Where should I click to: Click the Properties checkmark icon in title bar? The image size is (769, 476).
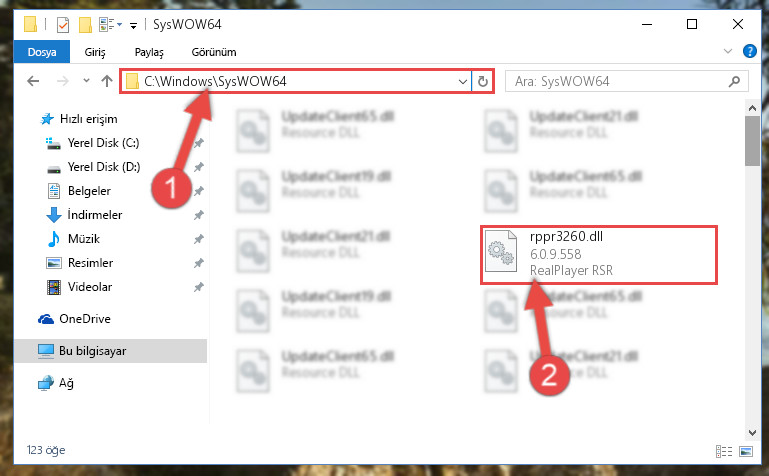click(x=63, y=25)
